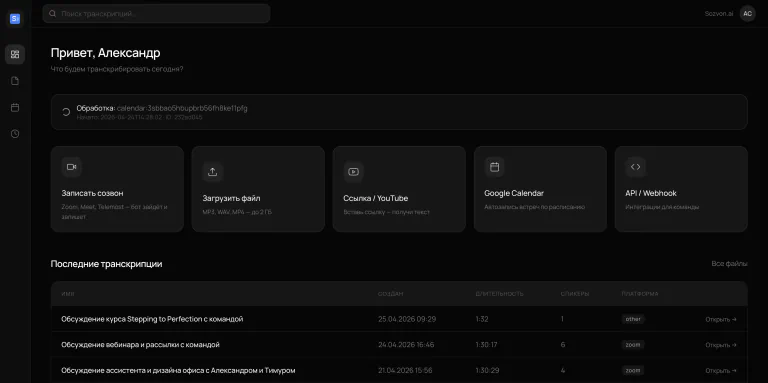The height and width of the screenshot is (383, 768).
Task: Click the 'other' platform badge
Action: pos(633,319)
